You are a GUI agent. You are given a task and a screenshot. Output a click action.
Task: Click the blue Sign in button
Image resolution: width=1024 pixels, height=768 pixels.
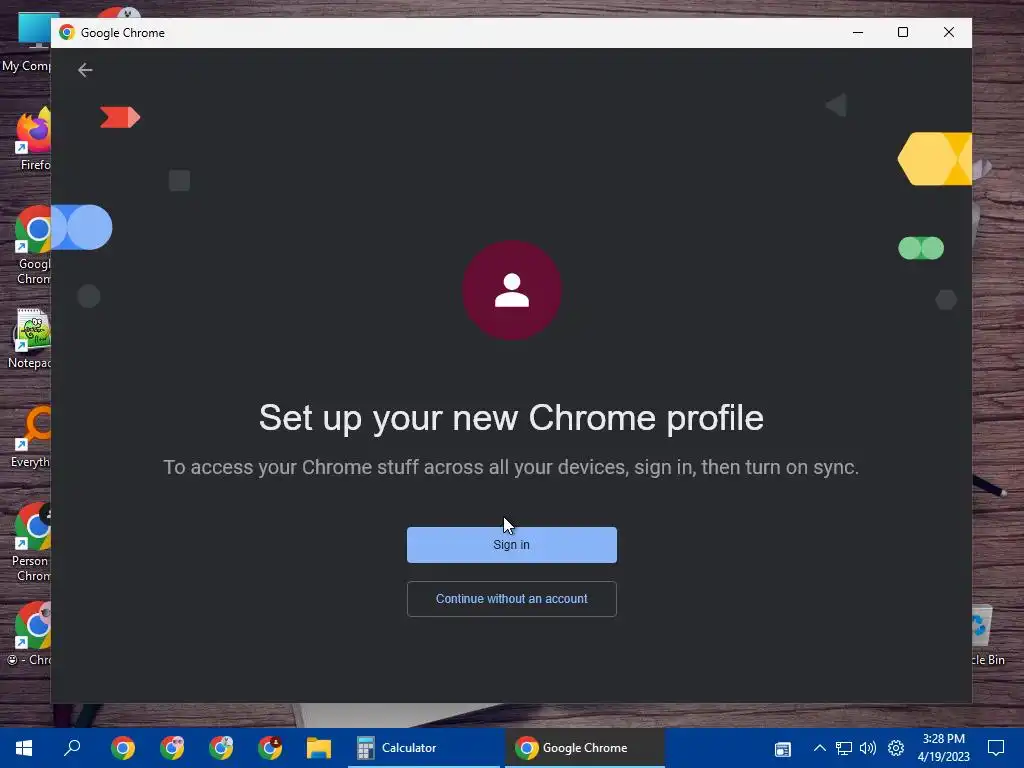(x=511, y=545)
